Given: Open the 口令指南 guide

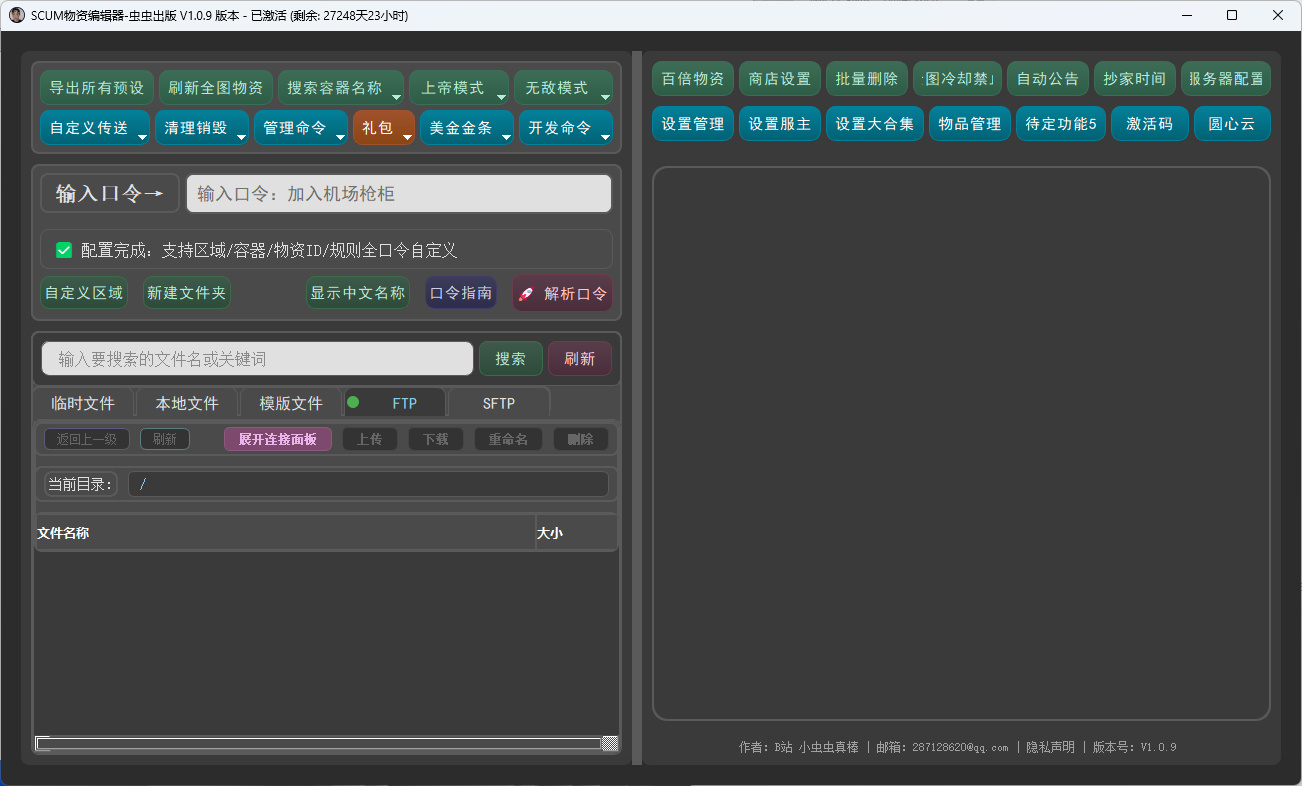Looking at the screenshot, I should point(461,293).
